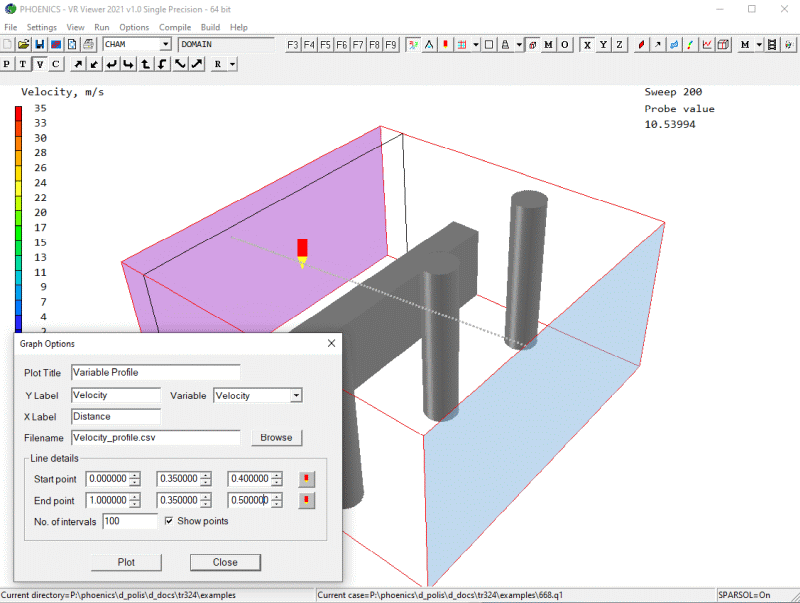Image resolution: width=800 pixels, height=603 pixels.
Task: Click the Open folder toolbar icon
Action: (23, 44)
